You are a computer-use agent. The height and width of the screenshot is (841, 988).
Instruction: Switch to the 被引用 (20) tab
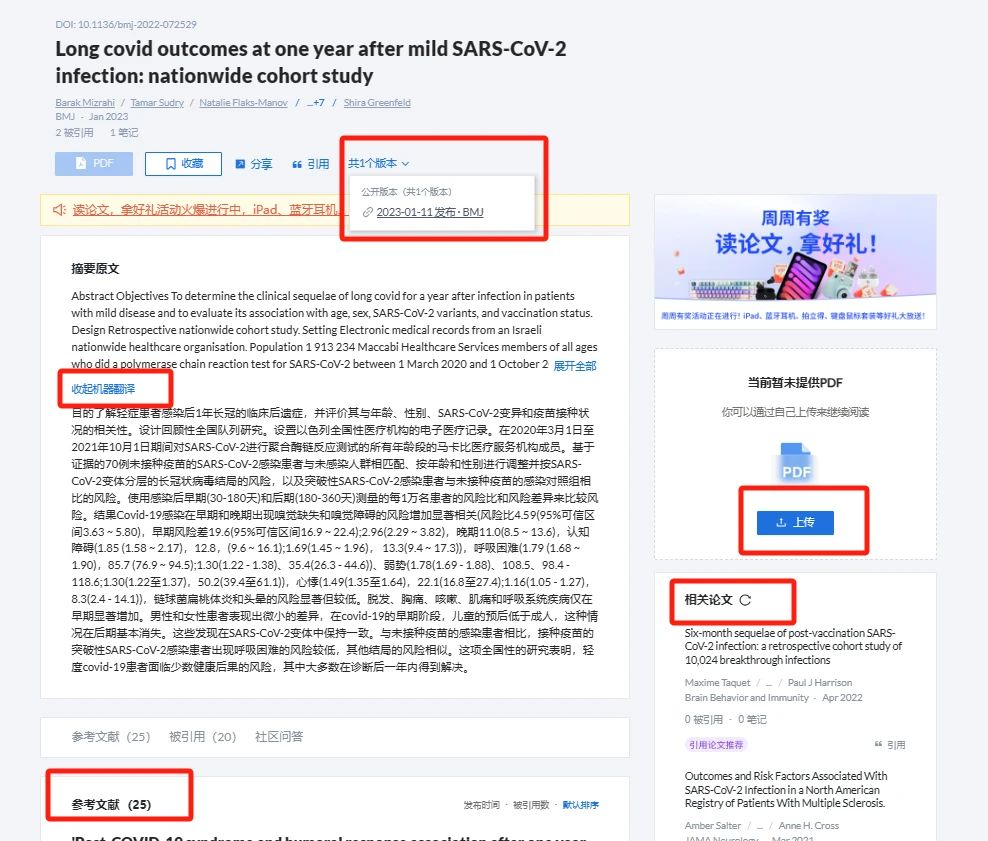202,737
